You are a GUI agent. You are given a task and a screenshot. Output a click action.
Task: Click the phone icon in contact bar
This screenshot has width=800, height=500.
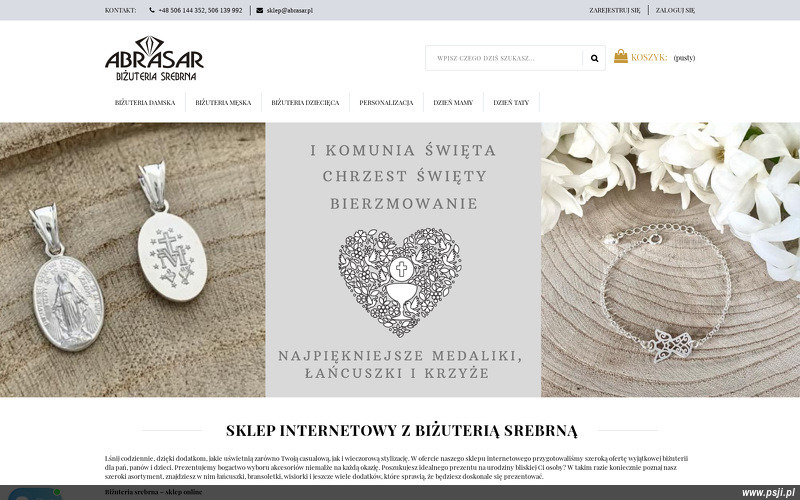(x=152, y=10)
